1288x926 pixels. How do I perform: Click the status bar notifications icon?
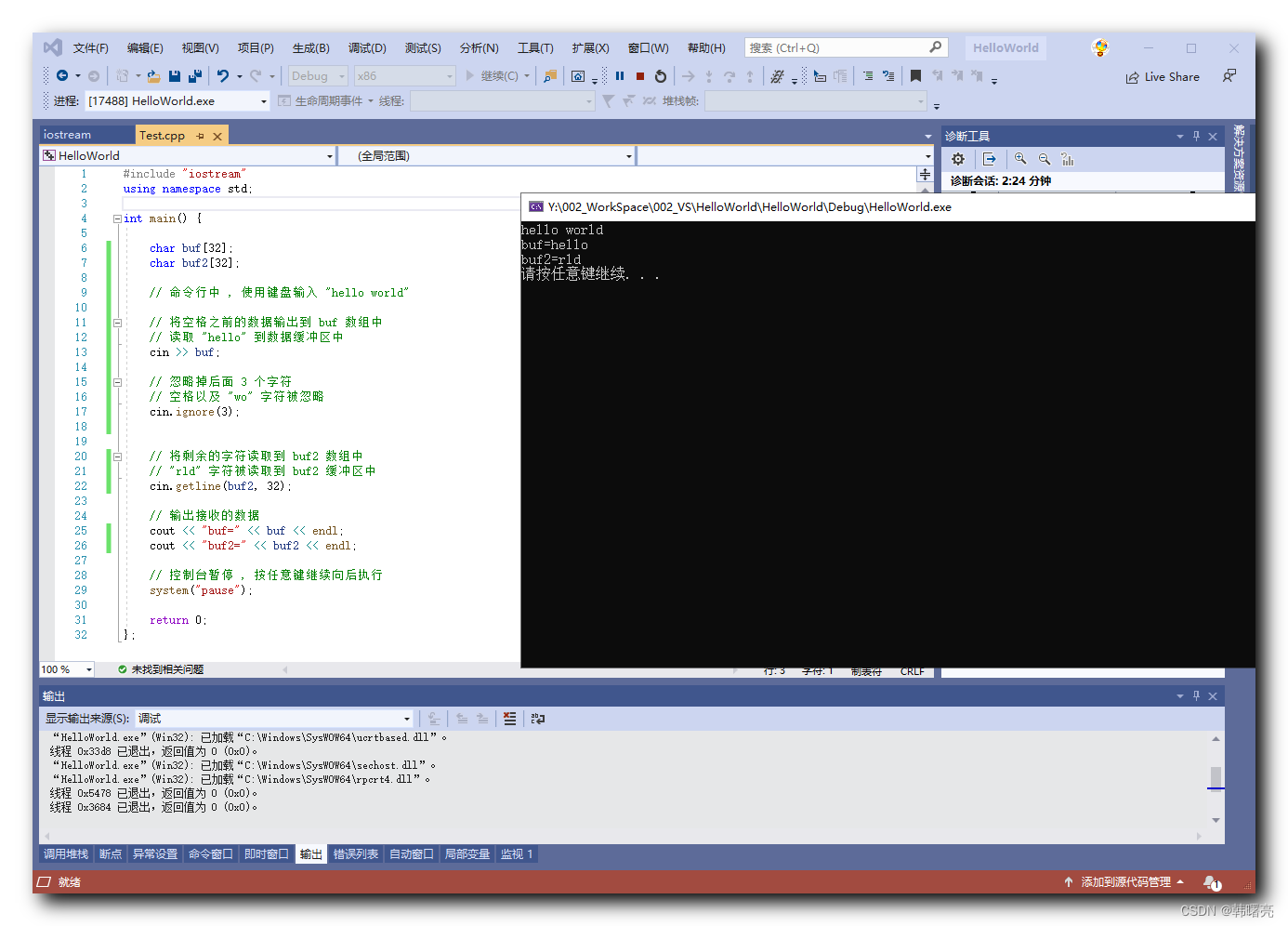pyautogui.click(x=1211, y=882)
